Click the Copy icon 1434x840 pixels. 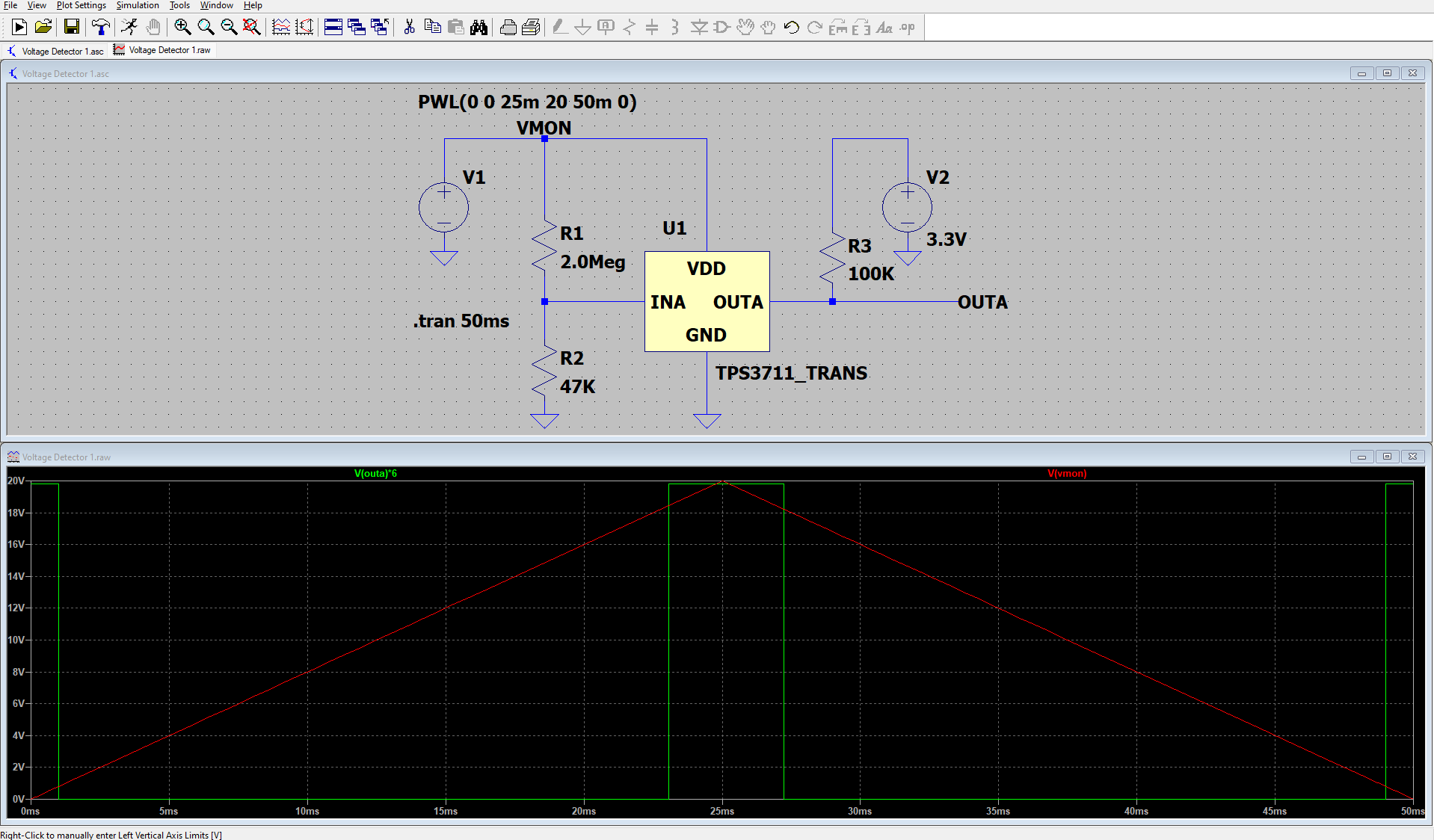(x=432, y=28)
